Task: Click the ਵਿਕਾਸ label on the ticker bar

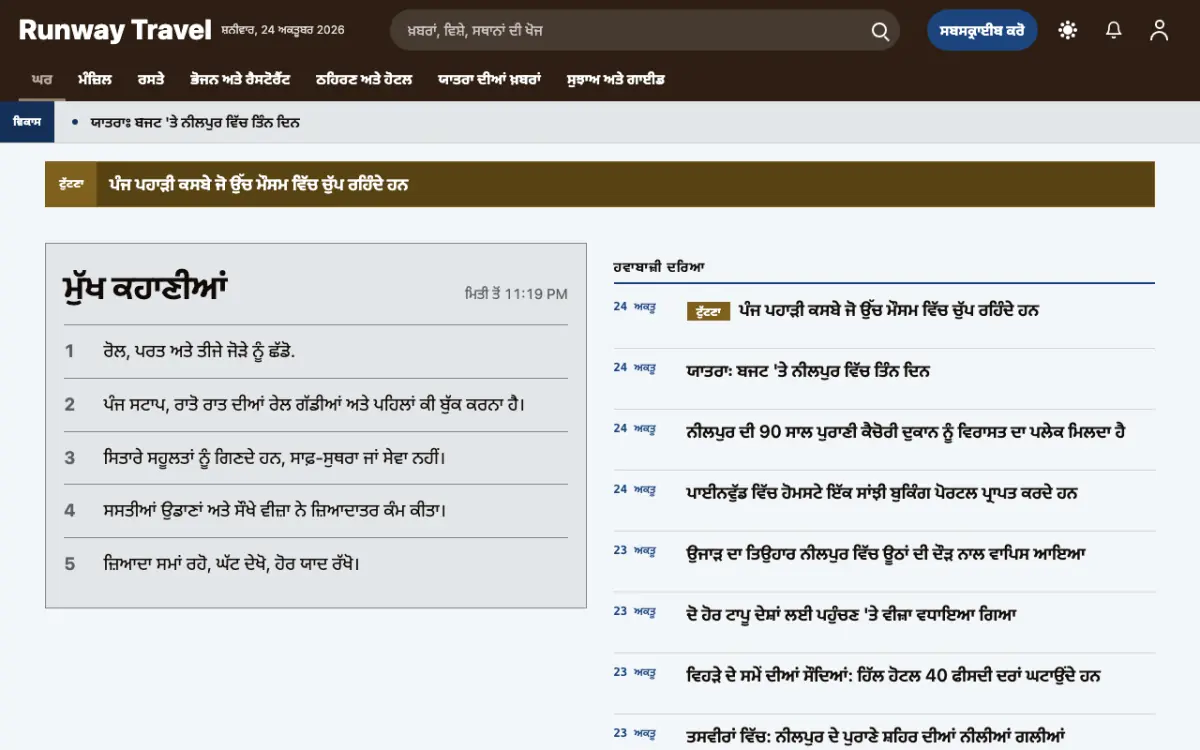Action: point(27,122)
